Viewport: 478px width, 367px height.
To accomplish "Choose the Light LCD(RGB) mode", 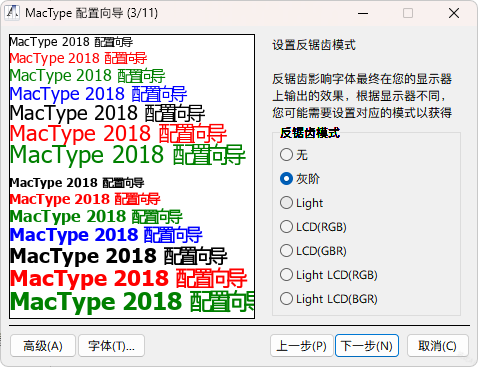I will pyautogui.click(x=329, y=275).
